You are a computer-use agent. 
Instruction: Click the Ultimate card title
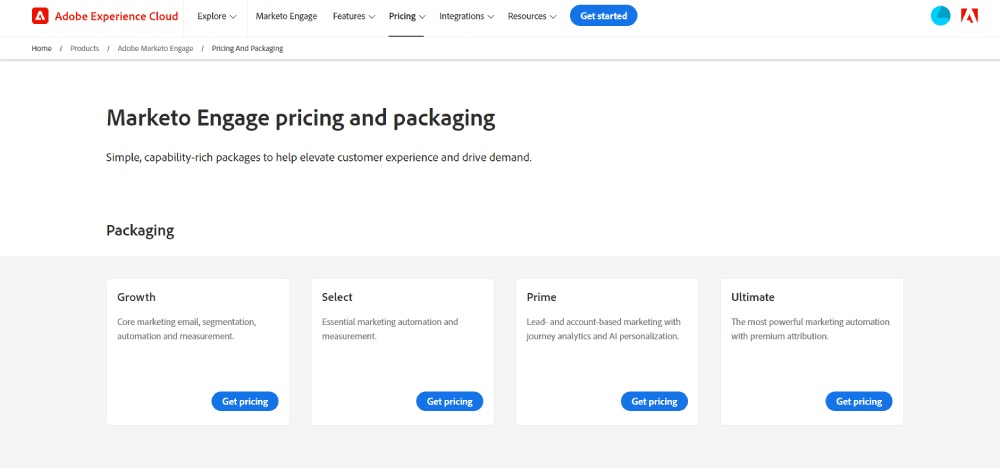click(753, 297)
